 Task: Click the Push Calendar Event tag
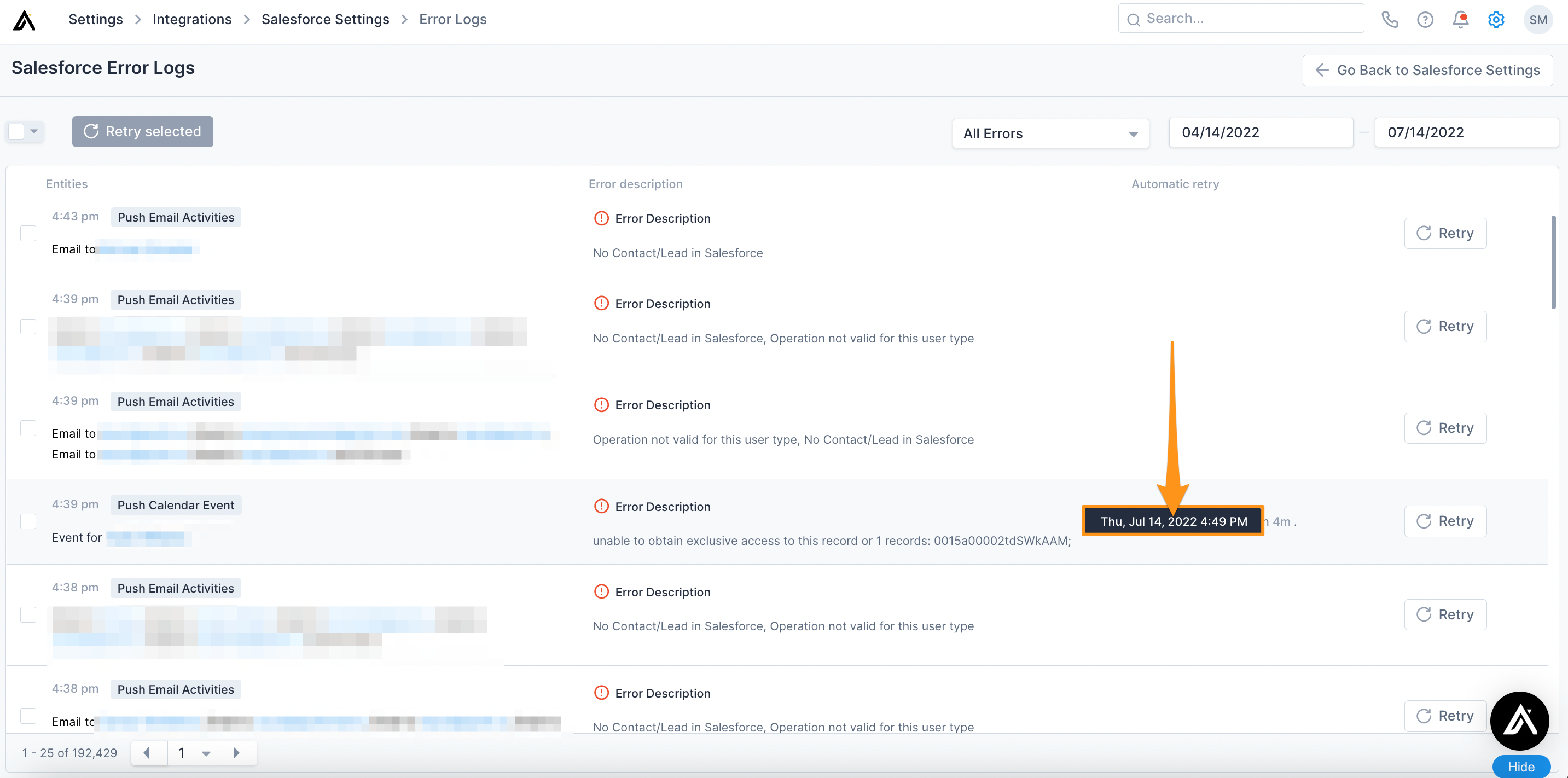(175, 504)
